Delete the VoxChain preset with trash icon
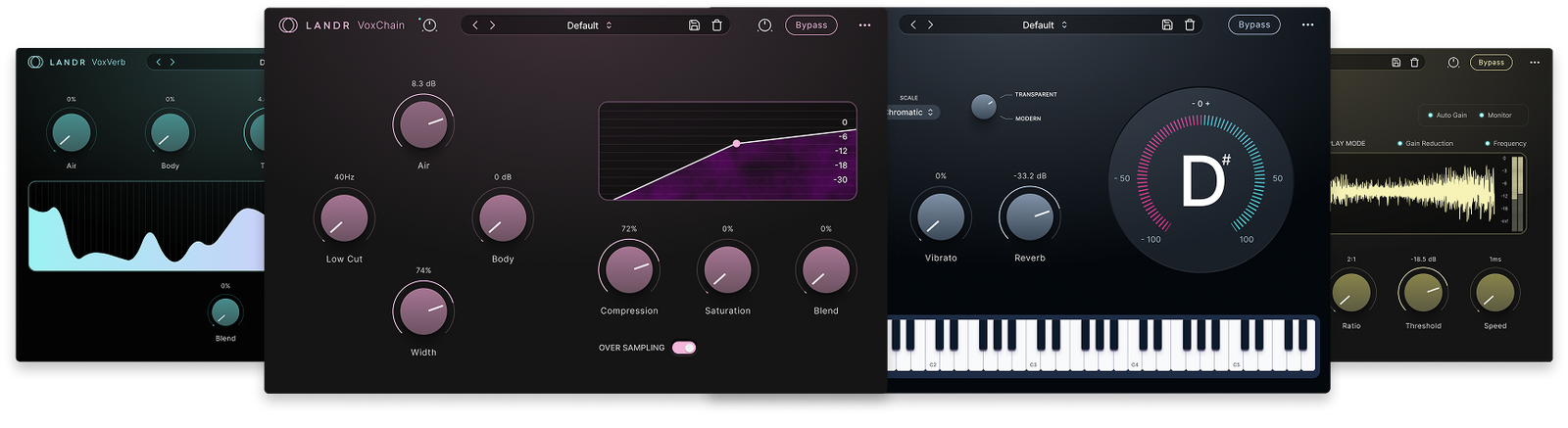The height and width of the screenshot is (428, 1568). click(x=716, y=25)
